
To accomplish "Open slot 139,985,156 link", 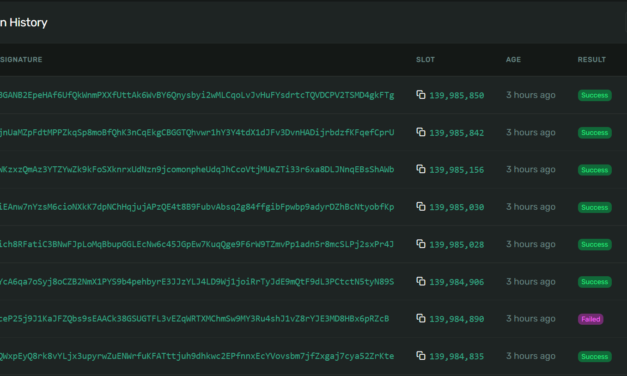I will coord(457,170).
